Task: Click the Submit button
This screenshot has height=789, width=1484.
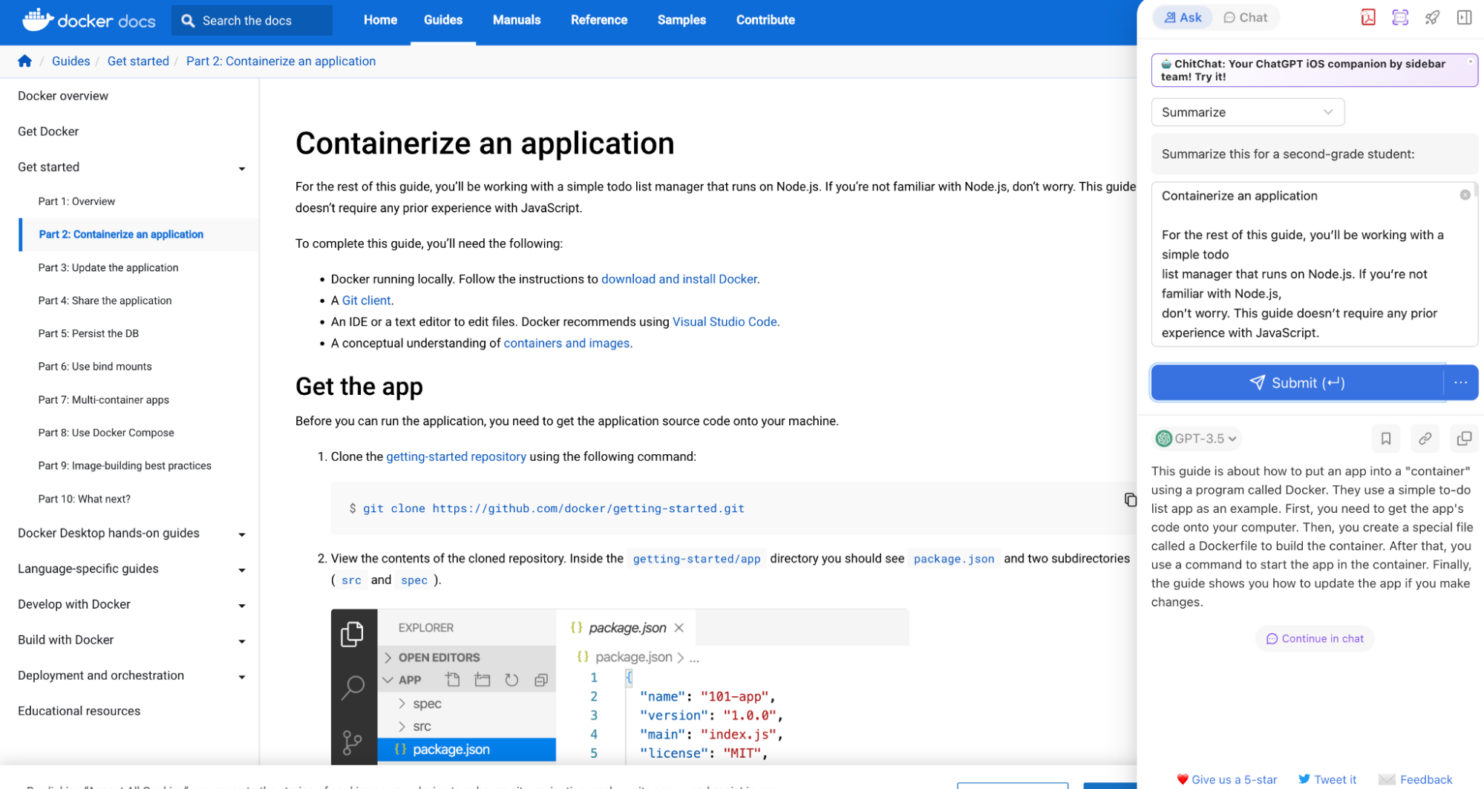Action: pos(1300,382)
